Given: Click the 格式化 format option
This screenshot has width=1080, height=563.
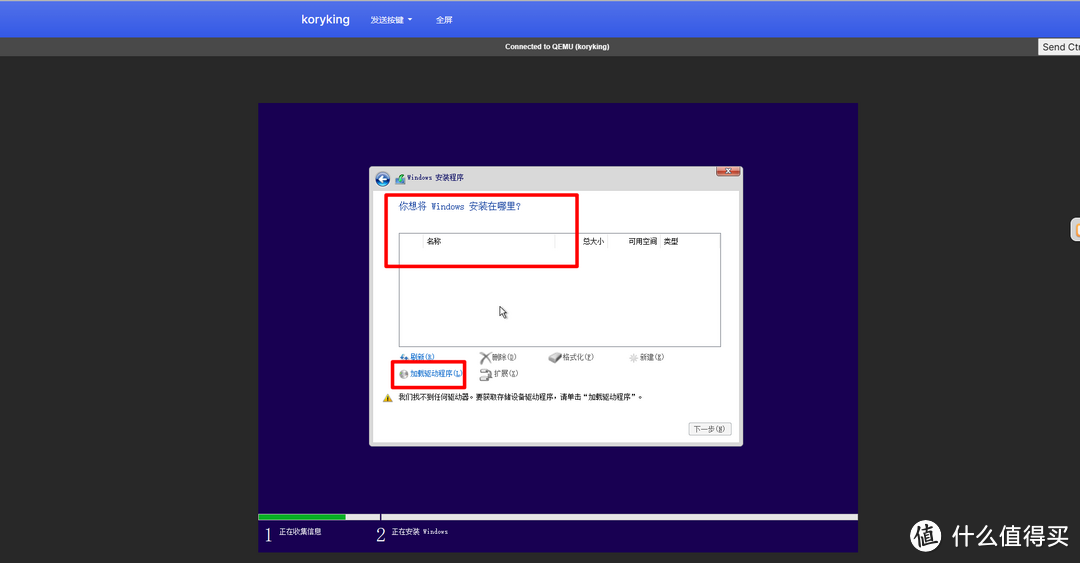Looking at the screenshot, I should [570, 357].
